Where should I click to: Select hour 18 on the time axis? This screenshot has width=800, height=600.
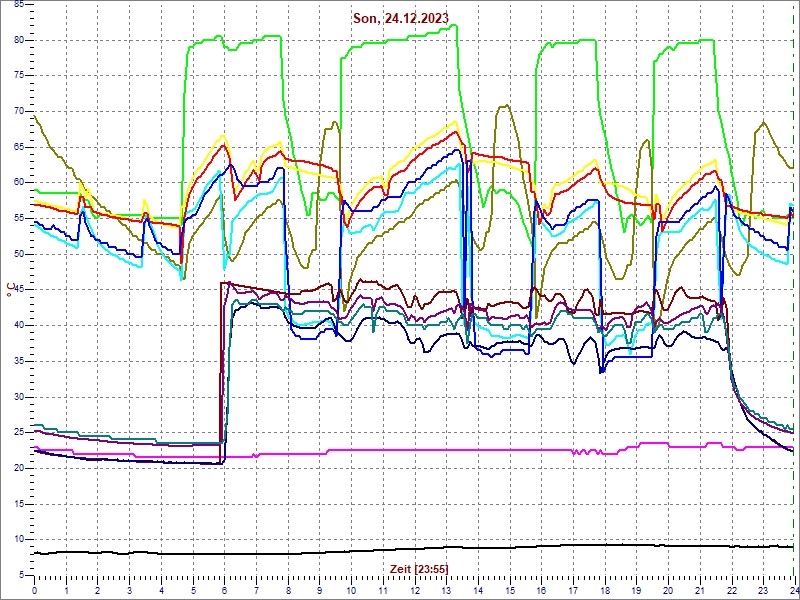pos(604,591)
